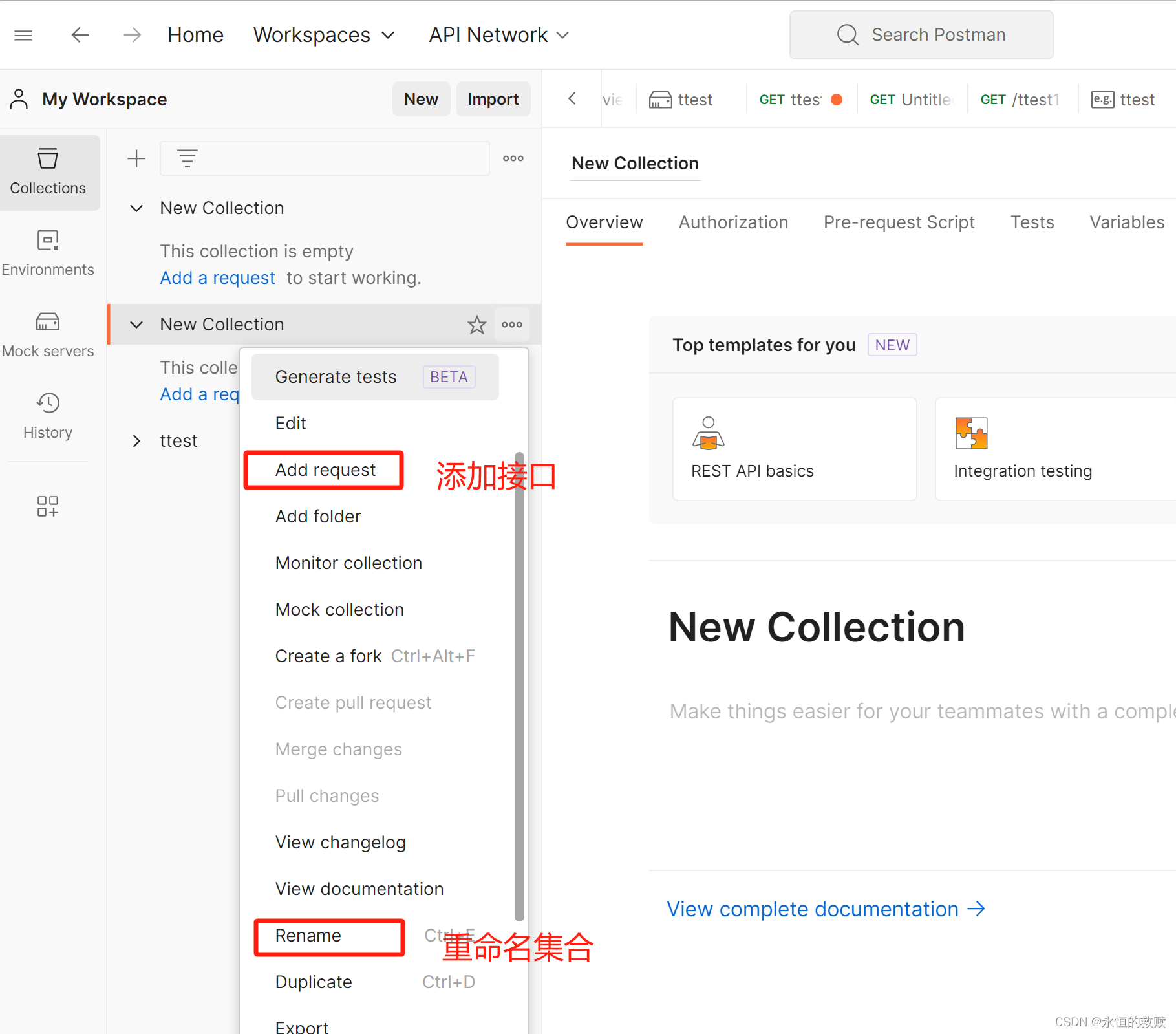Click the large New Collection heading
The image size is (1176, 1034).
(x=817, y=627)
